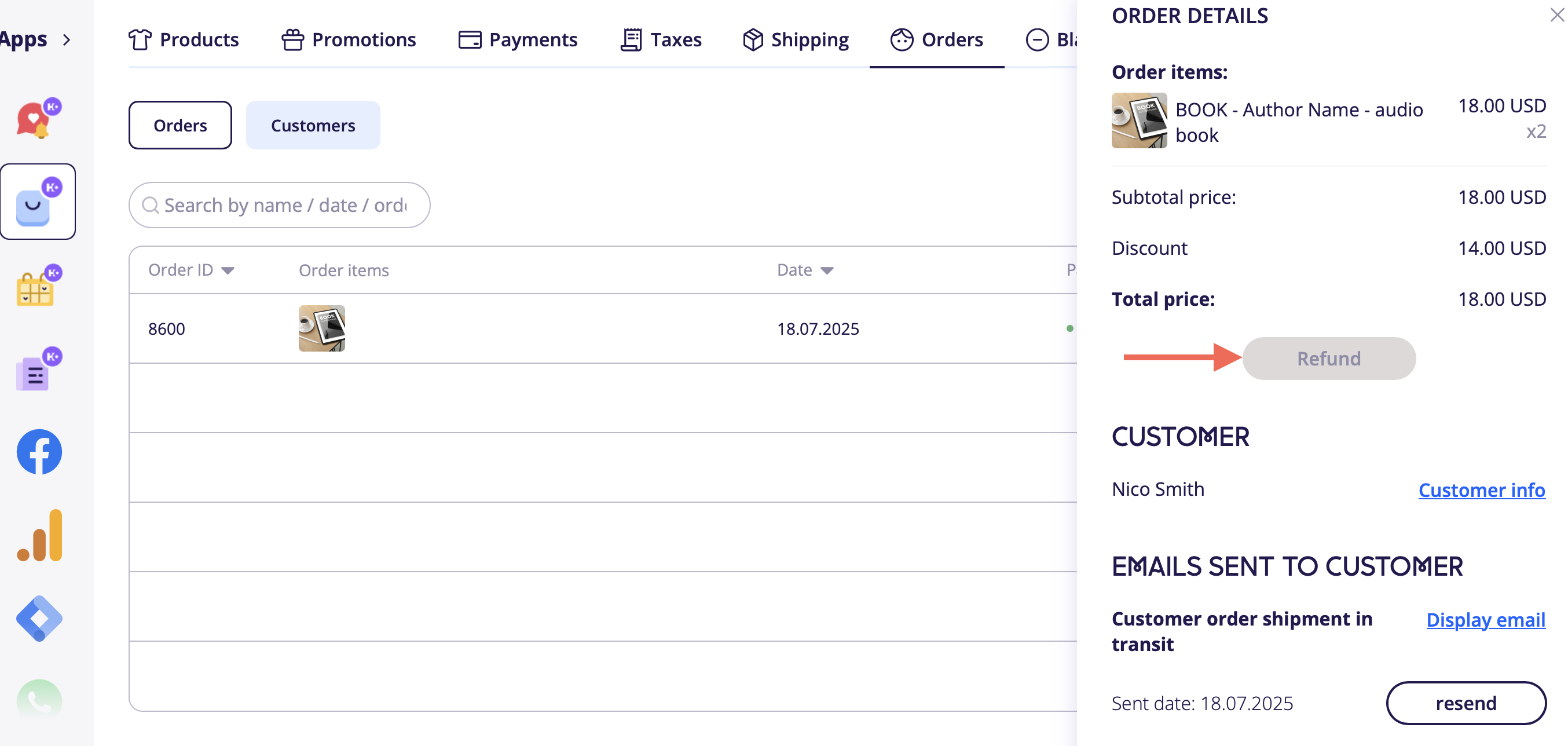1568x746 pixels.
Task: Click the Orders sub-view button
Action: coord(180,125)
